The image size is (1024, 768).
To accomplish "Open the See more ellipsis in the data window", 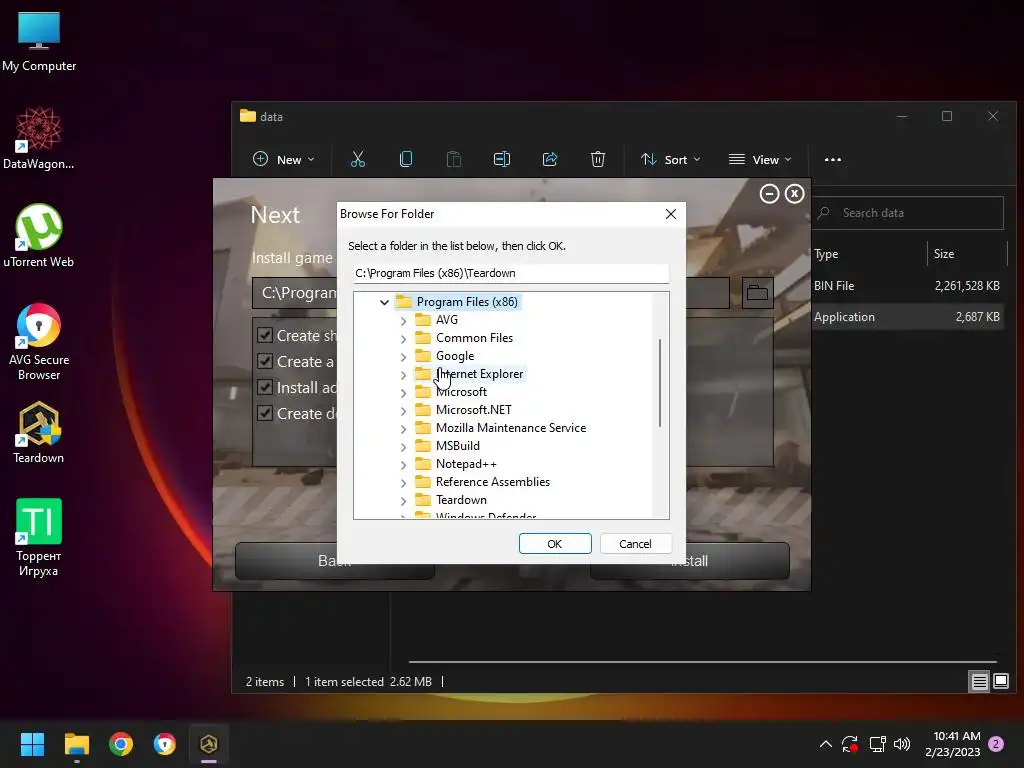I will click(833, 159).
